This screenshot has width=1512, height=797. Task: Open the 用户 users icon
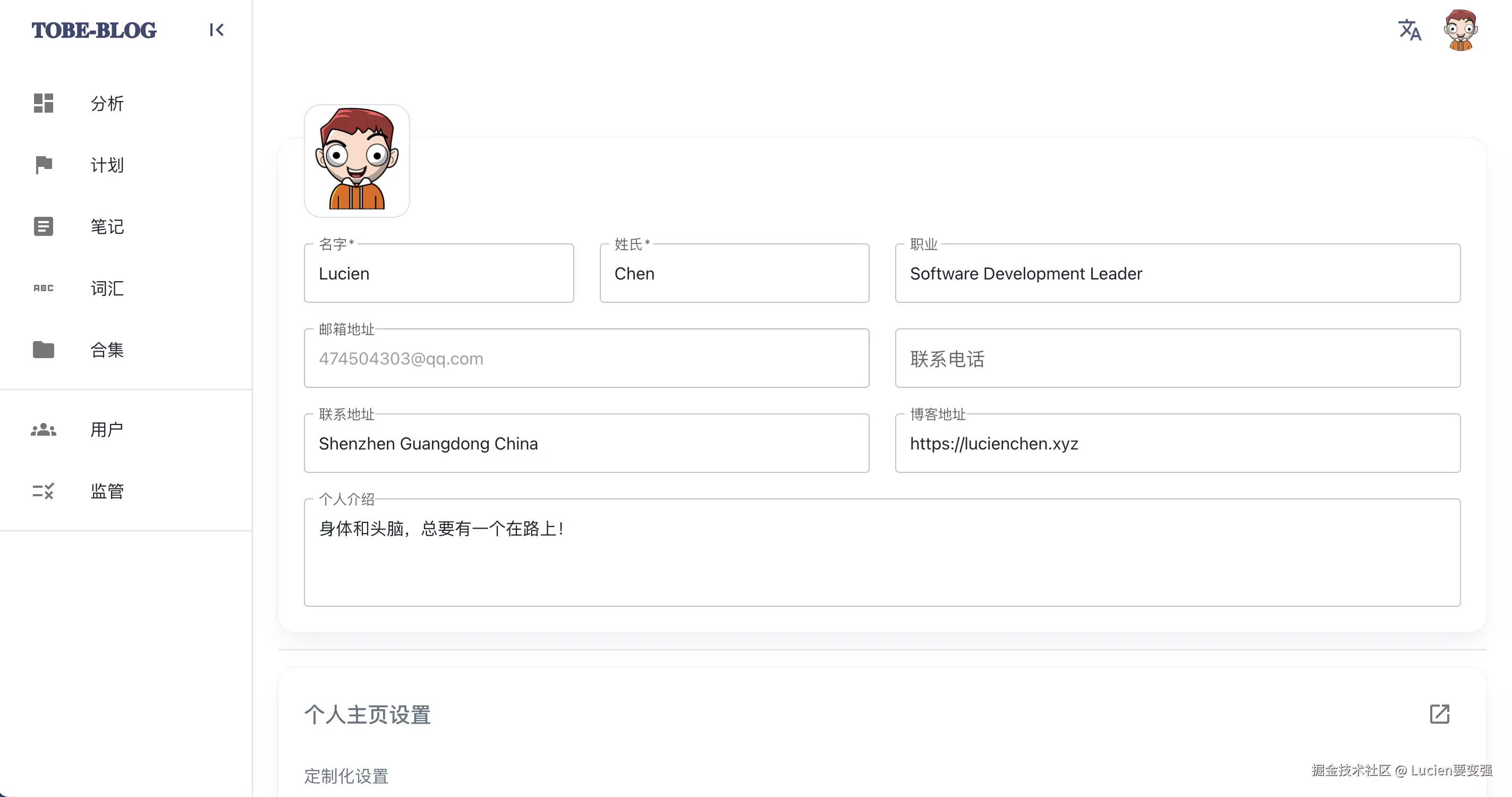pyautogui.click(x=43, y=429)
